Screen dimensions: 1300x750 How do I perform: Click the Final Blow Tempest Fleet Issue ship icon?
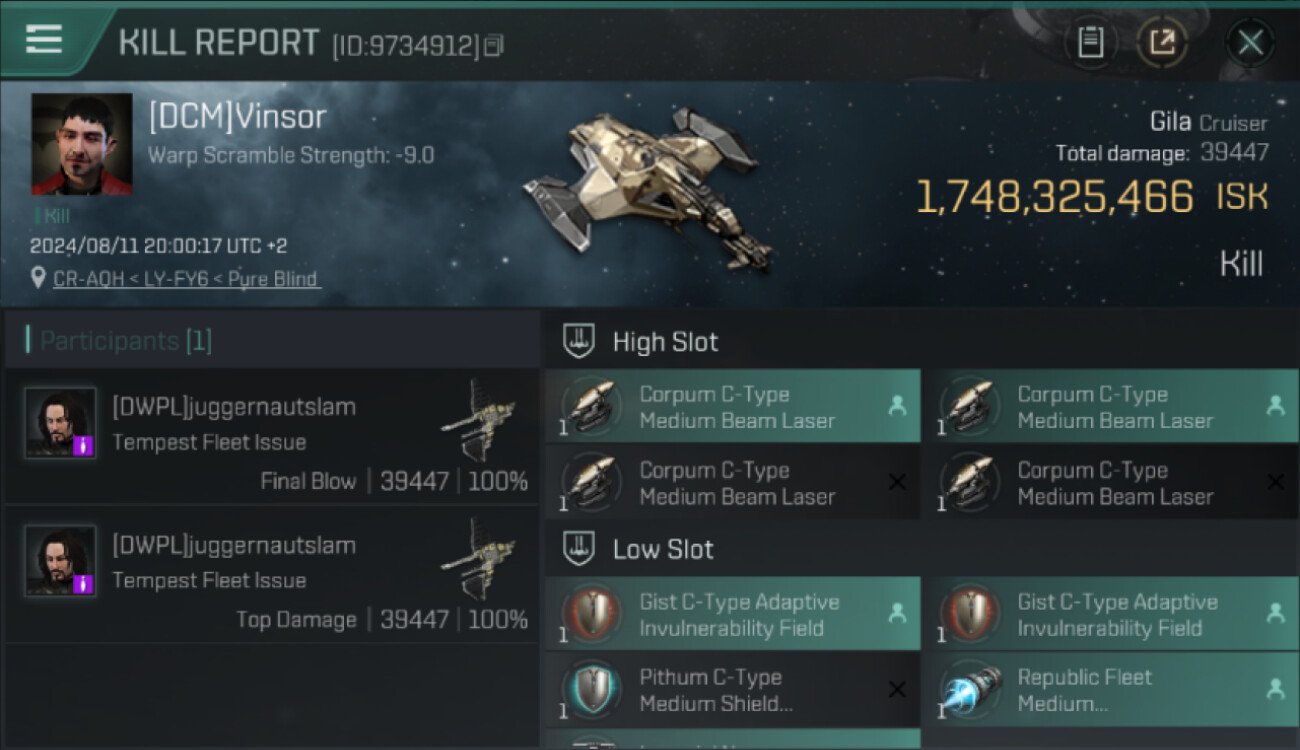coord(479,421)
